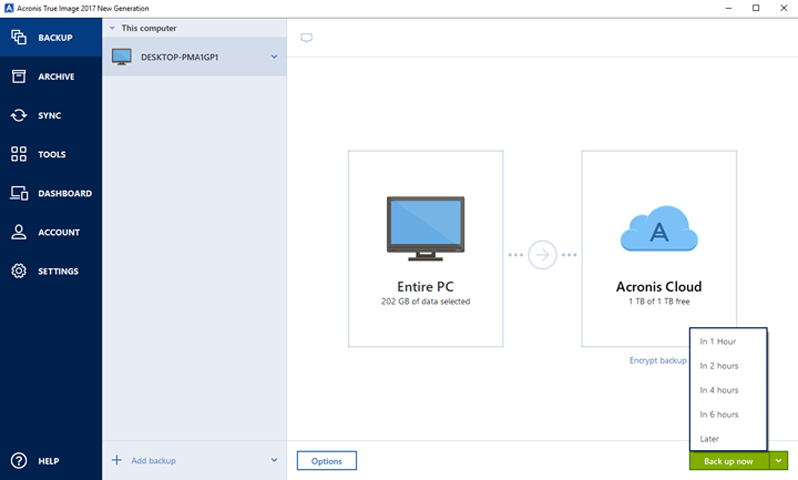The height and width of the screenshot is (480, 798).
Task: Close the Acronis True Image window
Action: coord(784,8)
